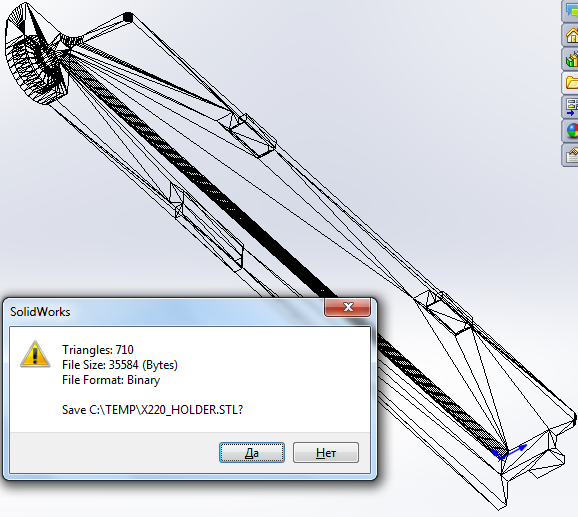Confirm STL save with Да button
This screenshot has width=578, height=517.
pyautogui.click(x=252, y=452)
